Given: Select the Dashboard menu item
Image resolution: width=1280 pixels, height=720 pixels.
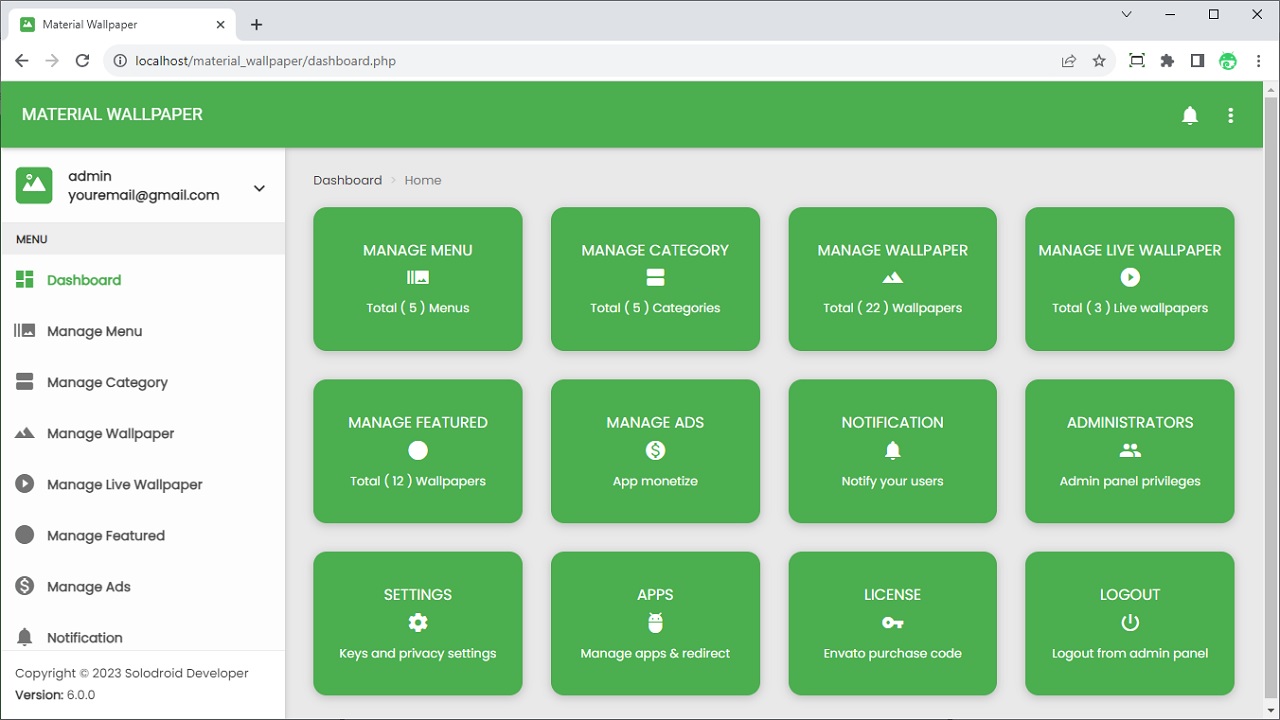Looking at the screenshot, I should (x=143, y=280).
